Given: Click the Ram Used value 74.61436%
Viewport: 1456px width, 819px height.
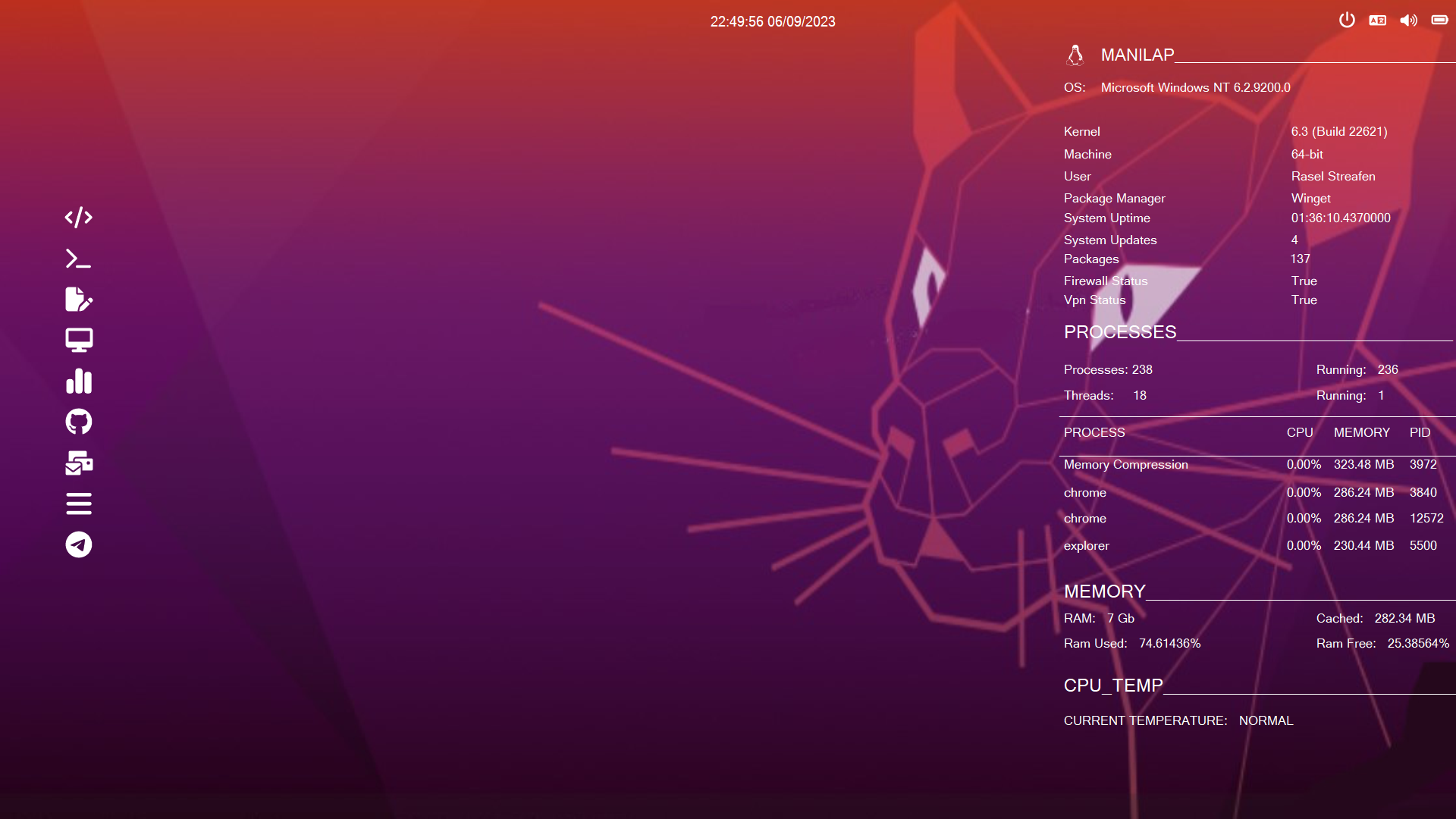Looking at the screenshot, I should point(1169,644).
